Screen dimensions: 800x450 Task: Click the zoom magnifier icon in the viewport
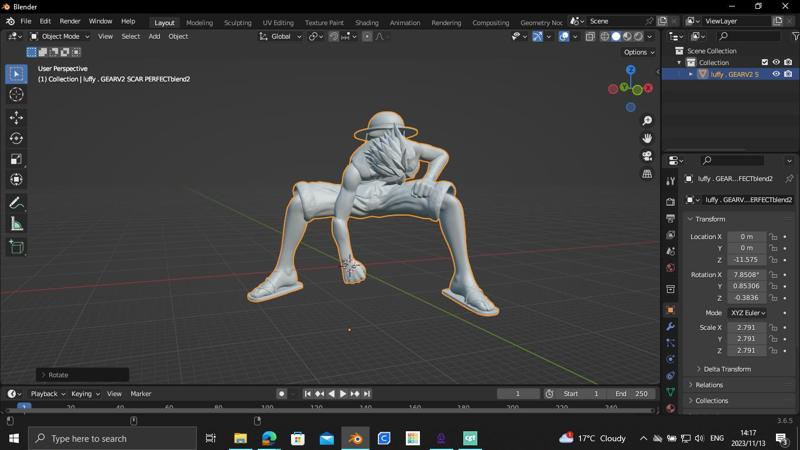[647, 120]
